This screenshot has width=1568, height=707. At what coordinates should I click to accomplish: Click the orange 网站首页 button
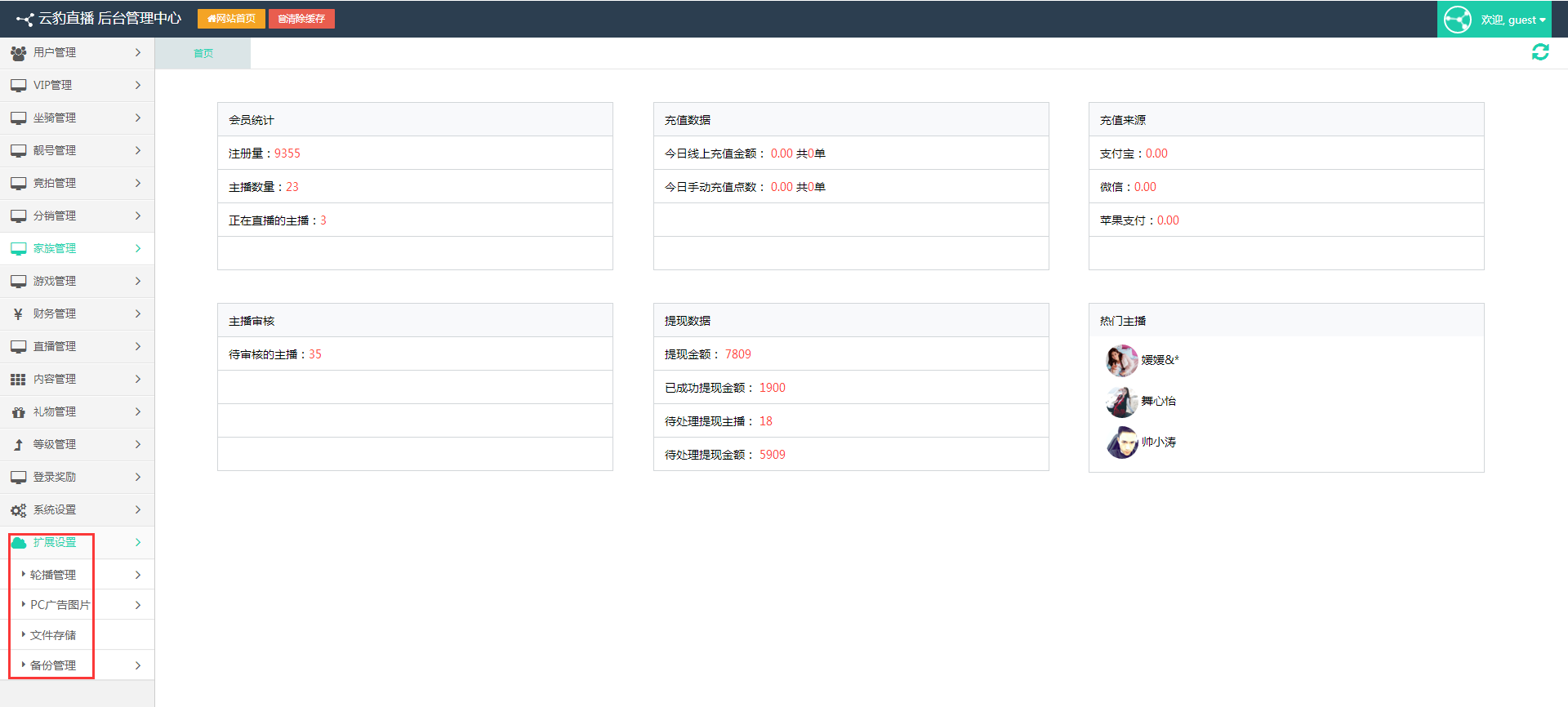click(x=231, y=19)
